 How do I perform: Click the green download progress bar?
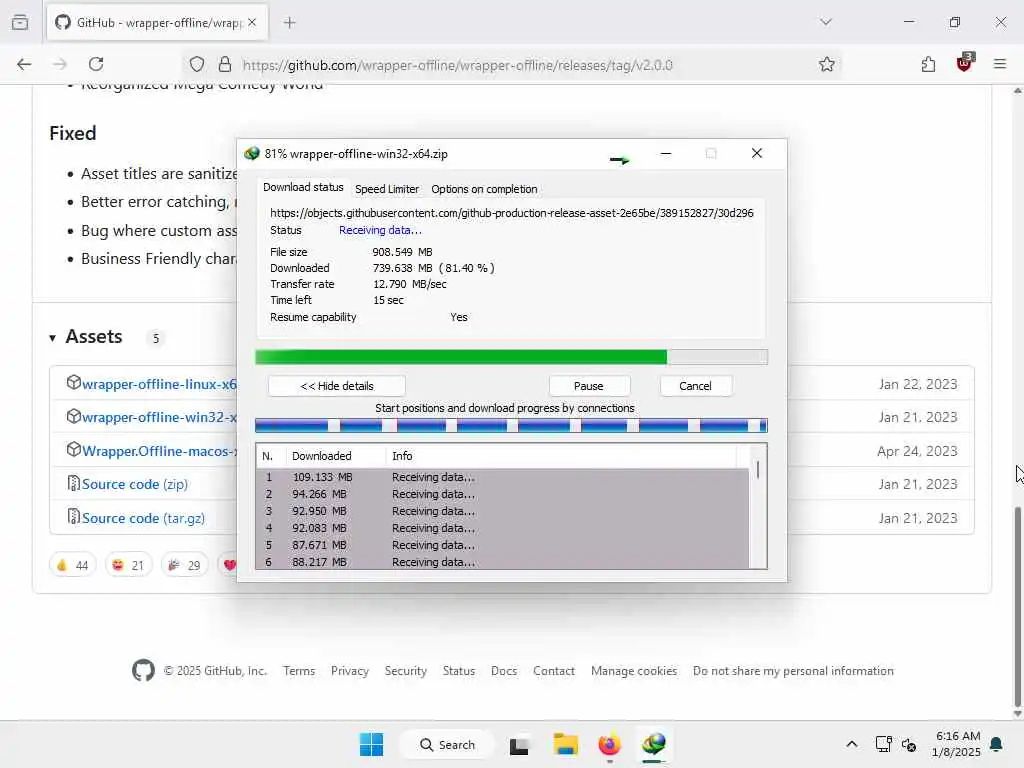(511, 357)
